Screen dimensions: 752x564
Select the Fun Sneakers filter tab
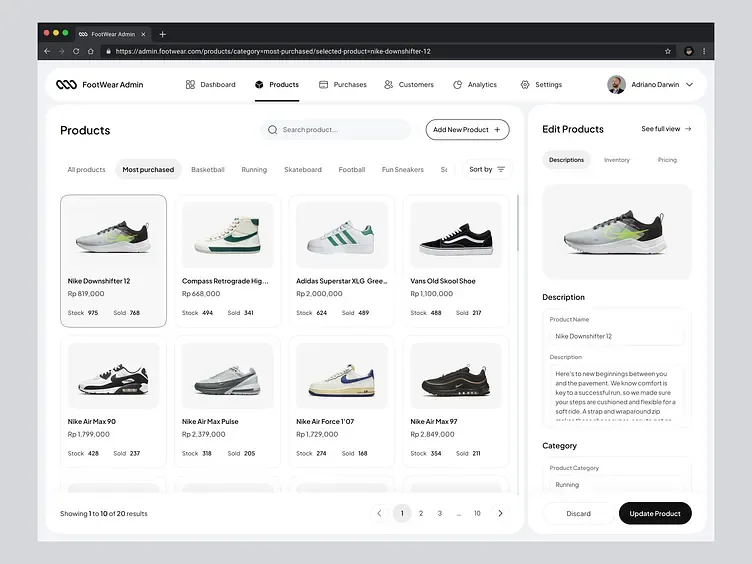pos(403,169)
